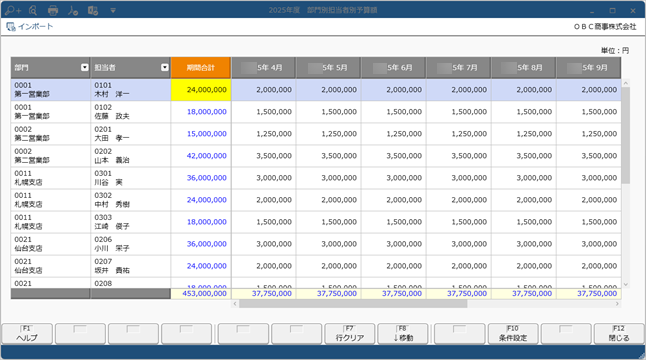Click 4月 value 1,500,000 in 0102 row
This screenshot has height=360, width=646.
264,112
